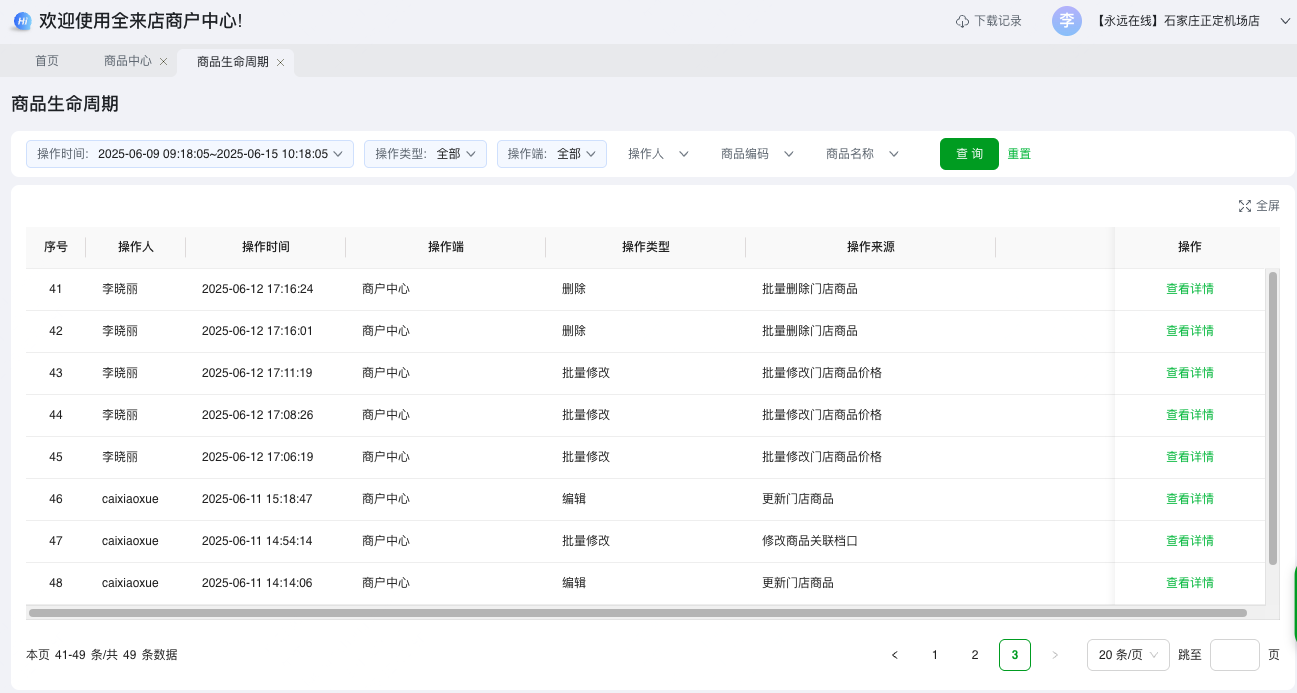
Task: Click the 重置 link
Action: pos(1019,154)
